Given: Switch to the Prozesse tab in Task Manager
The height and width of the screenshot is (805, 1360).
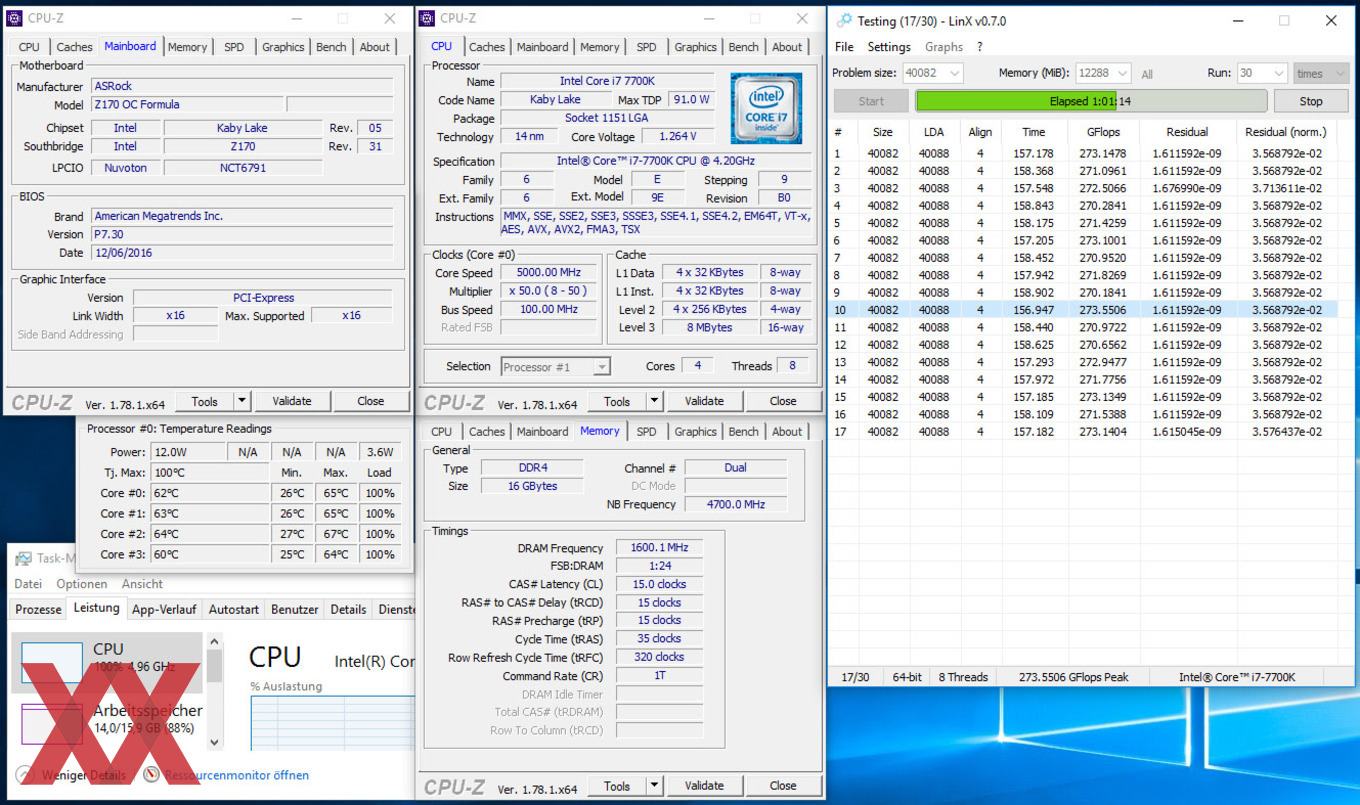Looking at the screenshot, I should tap(38, 610).
